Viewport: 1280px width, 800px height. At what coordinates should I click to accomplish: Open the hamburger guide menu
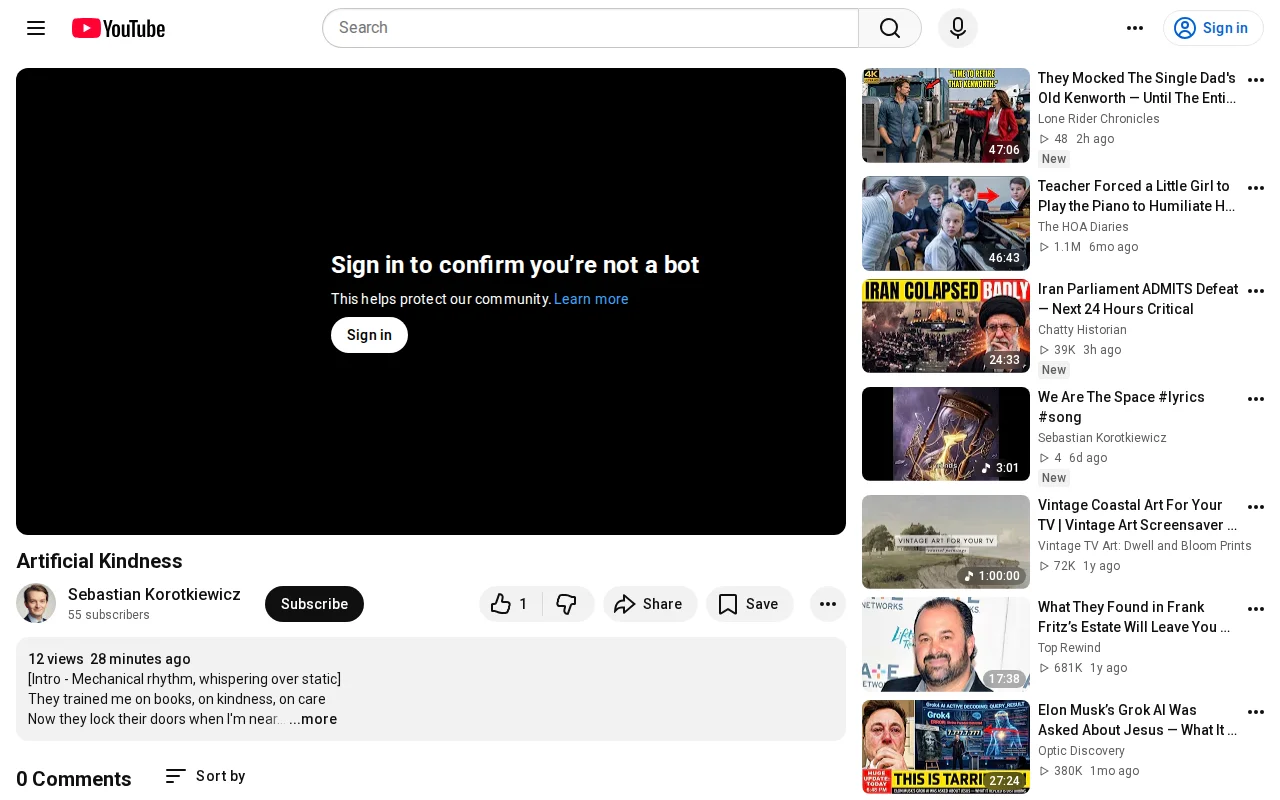pos(36,28)
